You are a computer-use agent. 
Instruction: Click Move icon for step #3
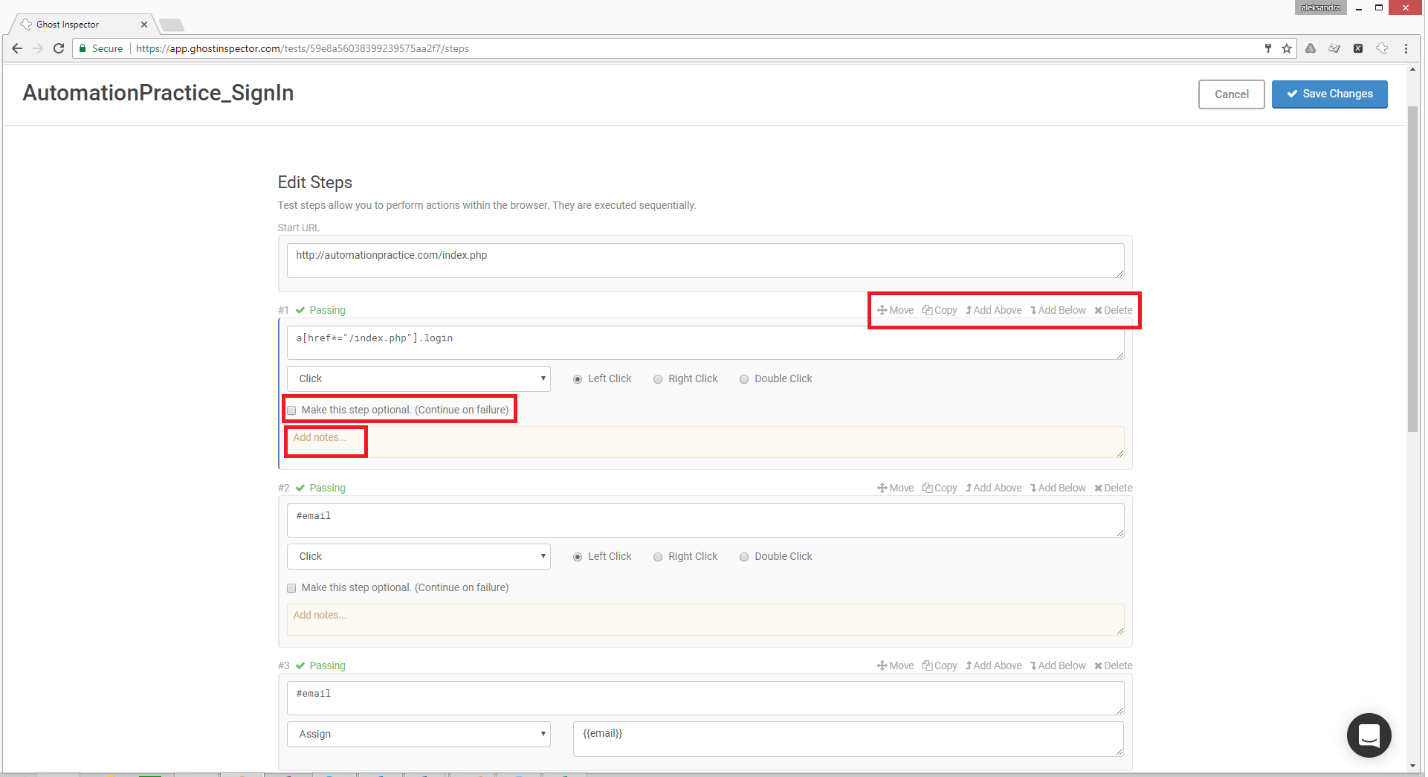(883, 665)
